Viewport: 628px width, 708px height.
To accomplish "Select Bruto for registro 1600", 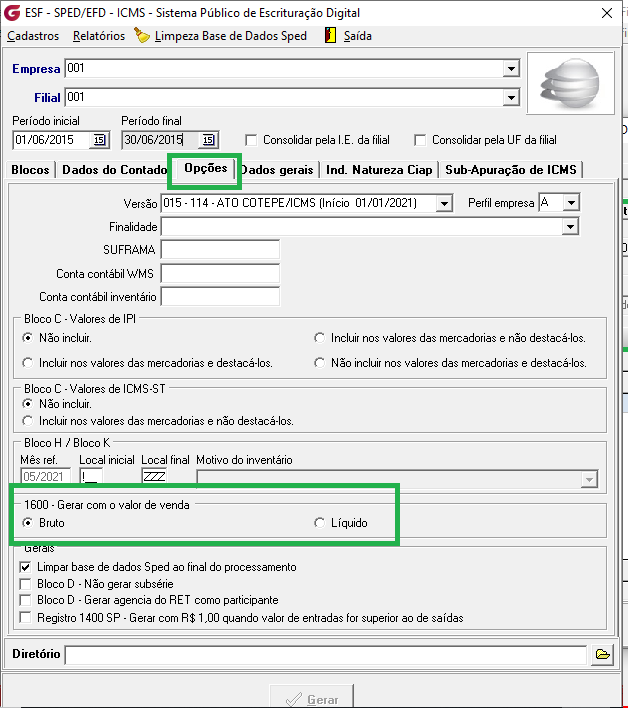I will [28, 523].
